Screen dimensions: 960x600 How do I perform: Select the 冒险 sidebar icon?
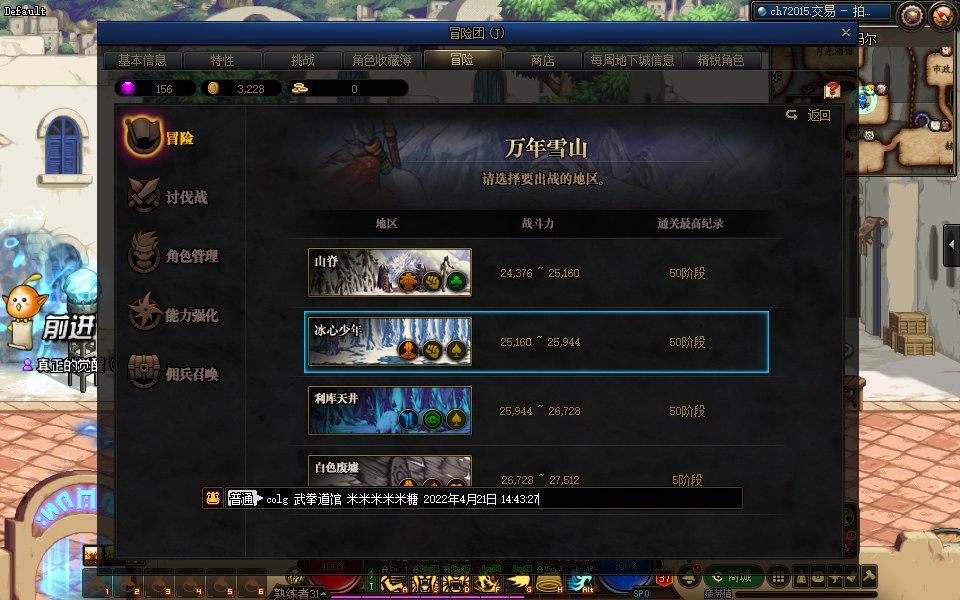[x=143, y=136]
